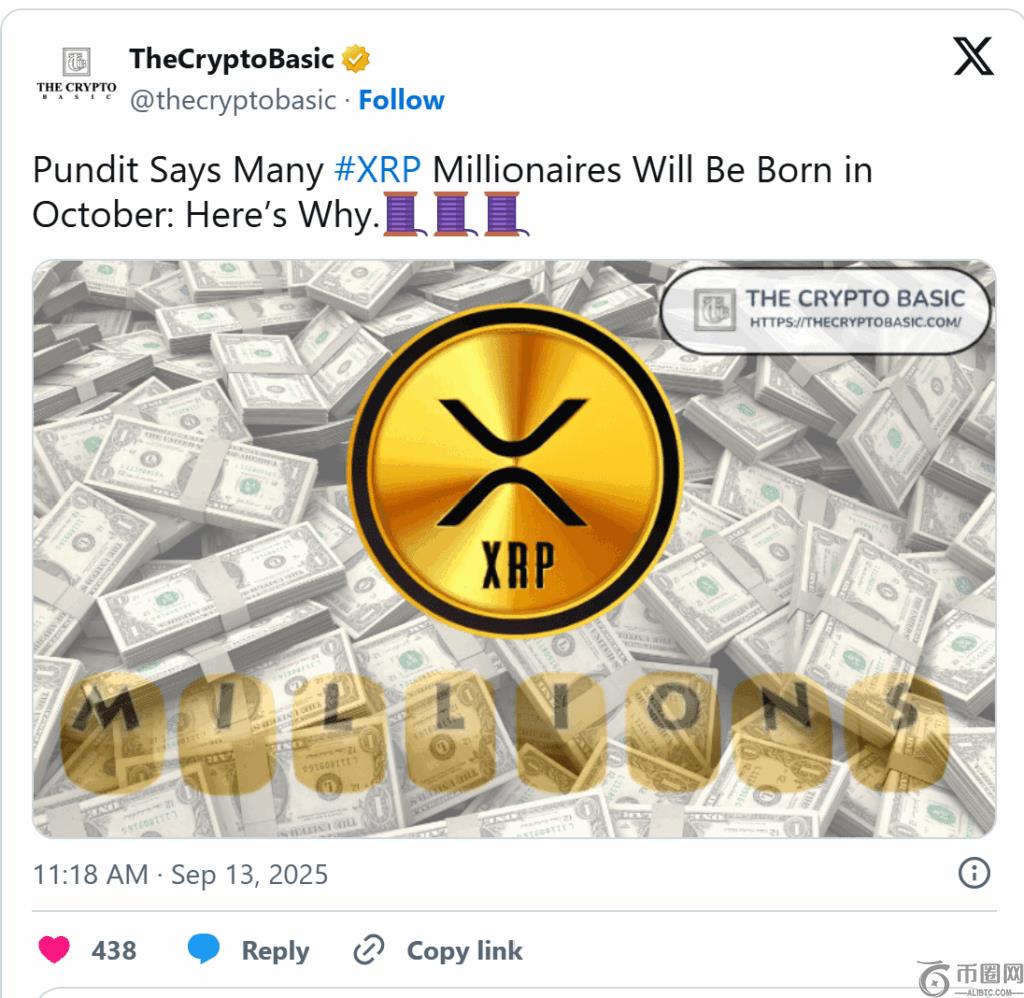Screen dimensions: 1024x998
Task: Click the X logo in the corner
Action: (973, 57)
